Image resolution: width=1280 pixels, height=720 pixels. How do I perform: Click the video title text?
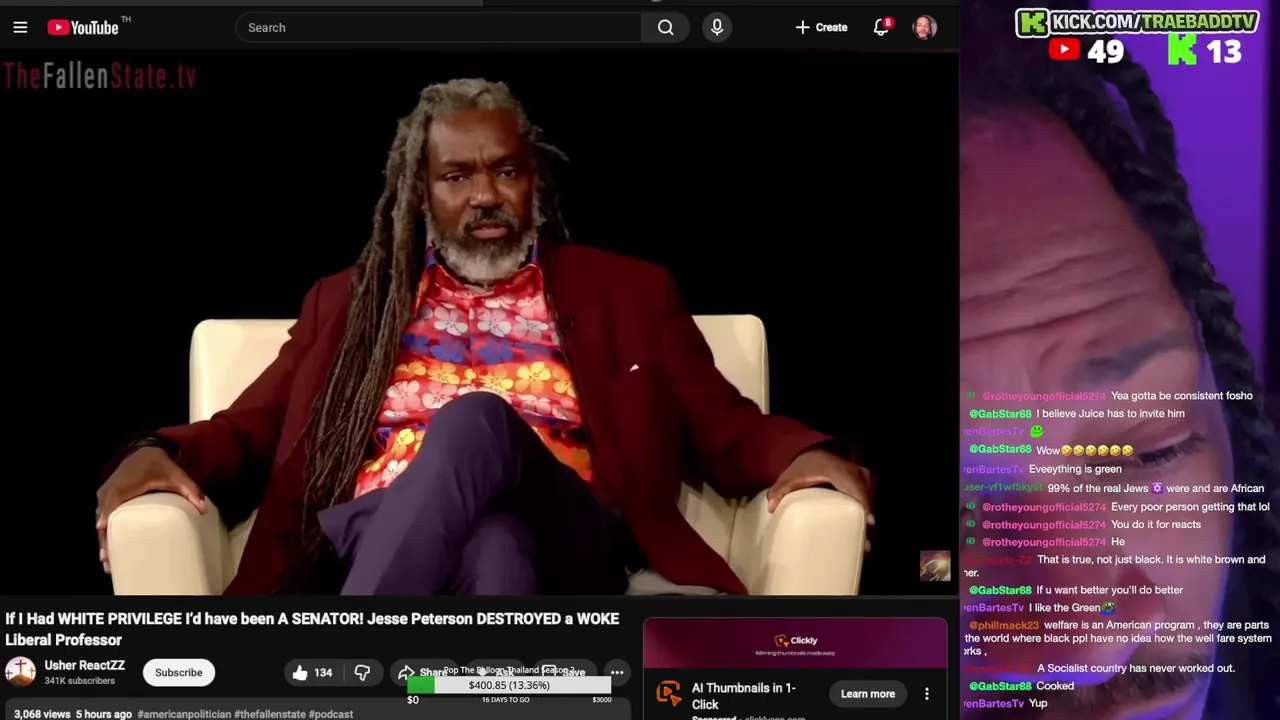[x=312, y=629]
